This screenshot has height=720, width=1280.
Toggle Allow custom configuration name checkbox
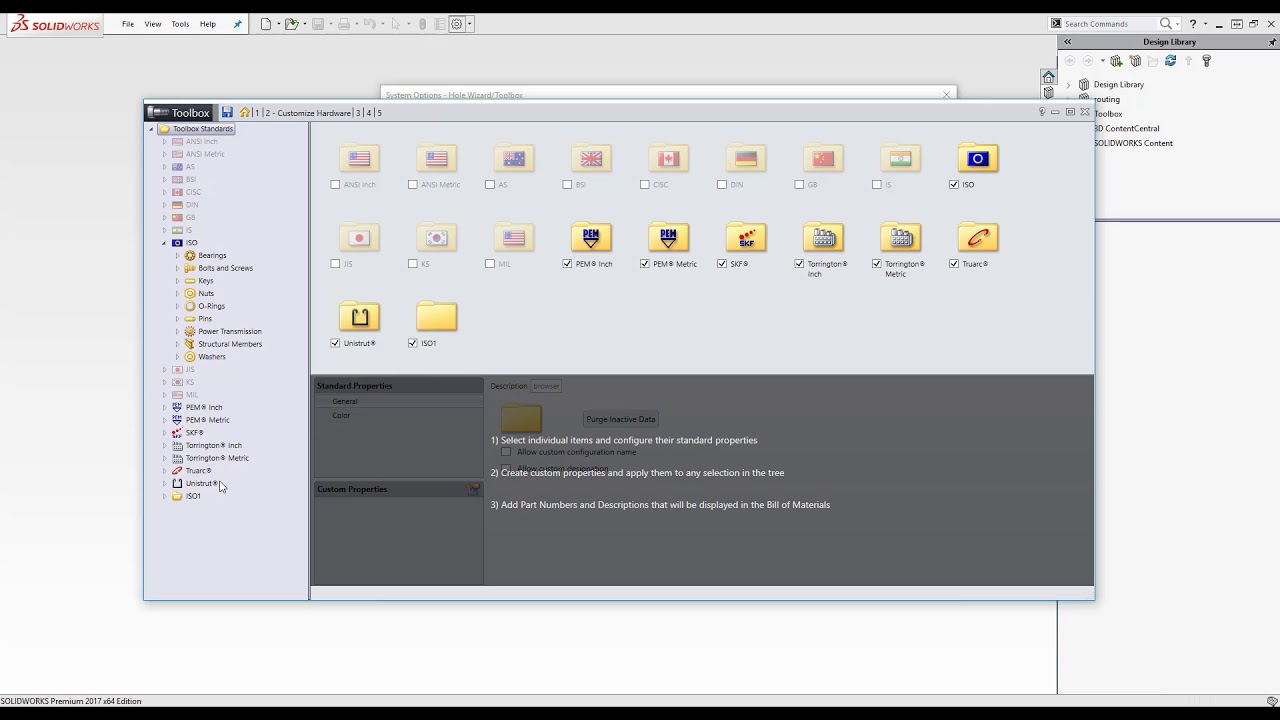coord(506,452)
